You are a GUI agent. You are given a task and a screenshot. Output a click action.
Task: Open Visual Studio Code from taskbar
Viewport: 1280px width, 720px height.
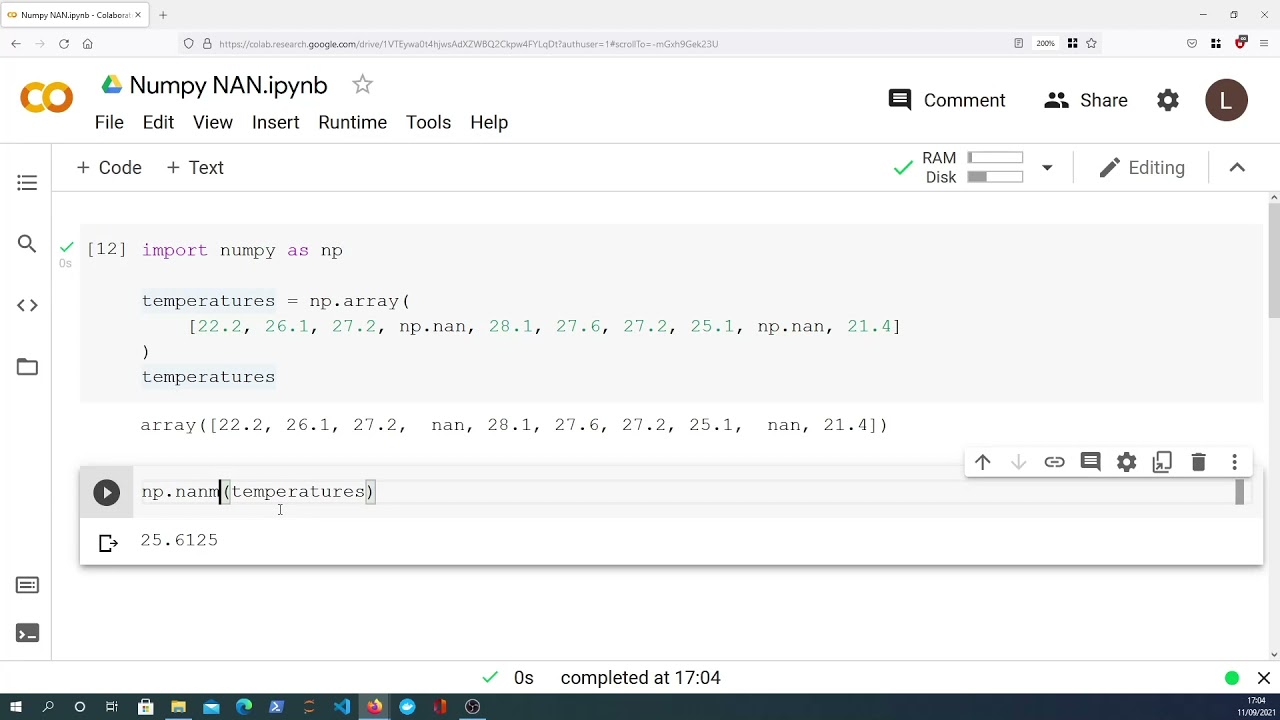click(x=342, y=707)
